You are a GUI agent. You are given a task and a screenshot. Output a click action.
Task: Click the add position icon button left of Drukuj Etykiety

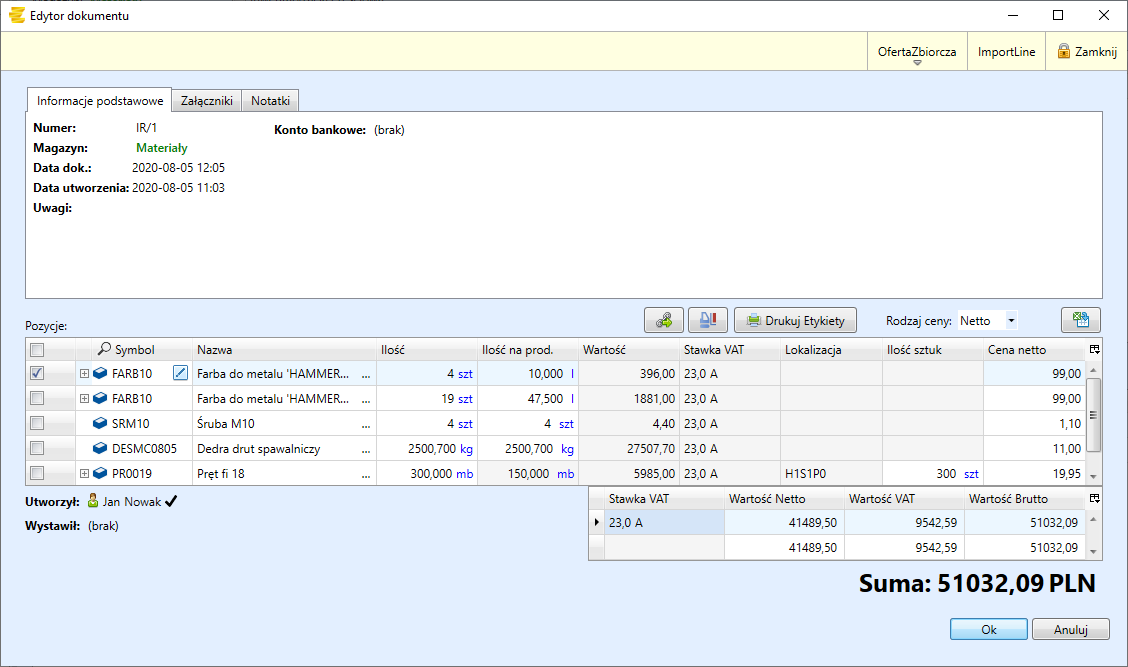point(664,320)
